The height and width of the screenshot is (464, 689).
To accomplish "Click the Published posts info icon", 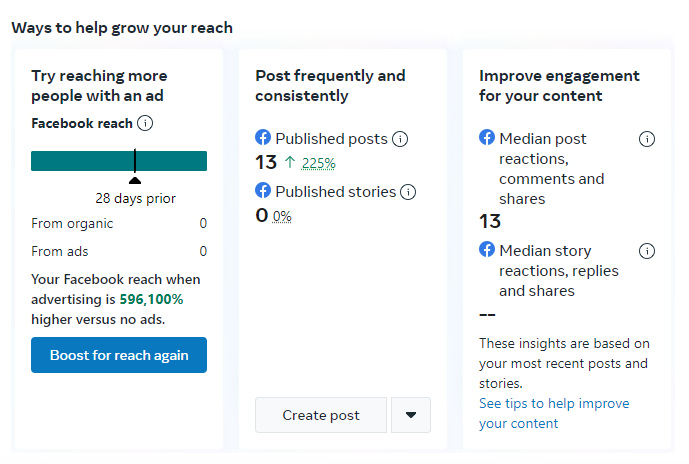I will click(x=400, y=139).
